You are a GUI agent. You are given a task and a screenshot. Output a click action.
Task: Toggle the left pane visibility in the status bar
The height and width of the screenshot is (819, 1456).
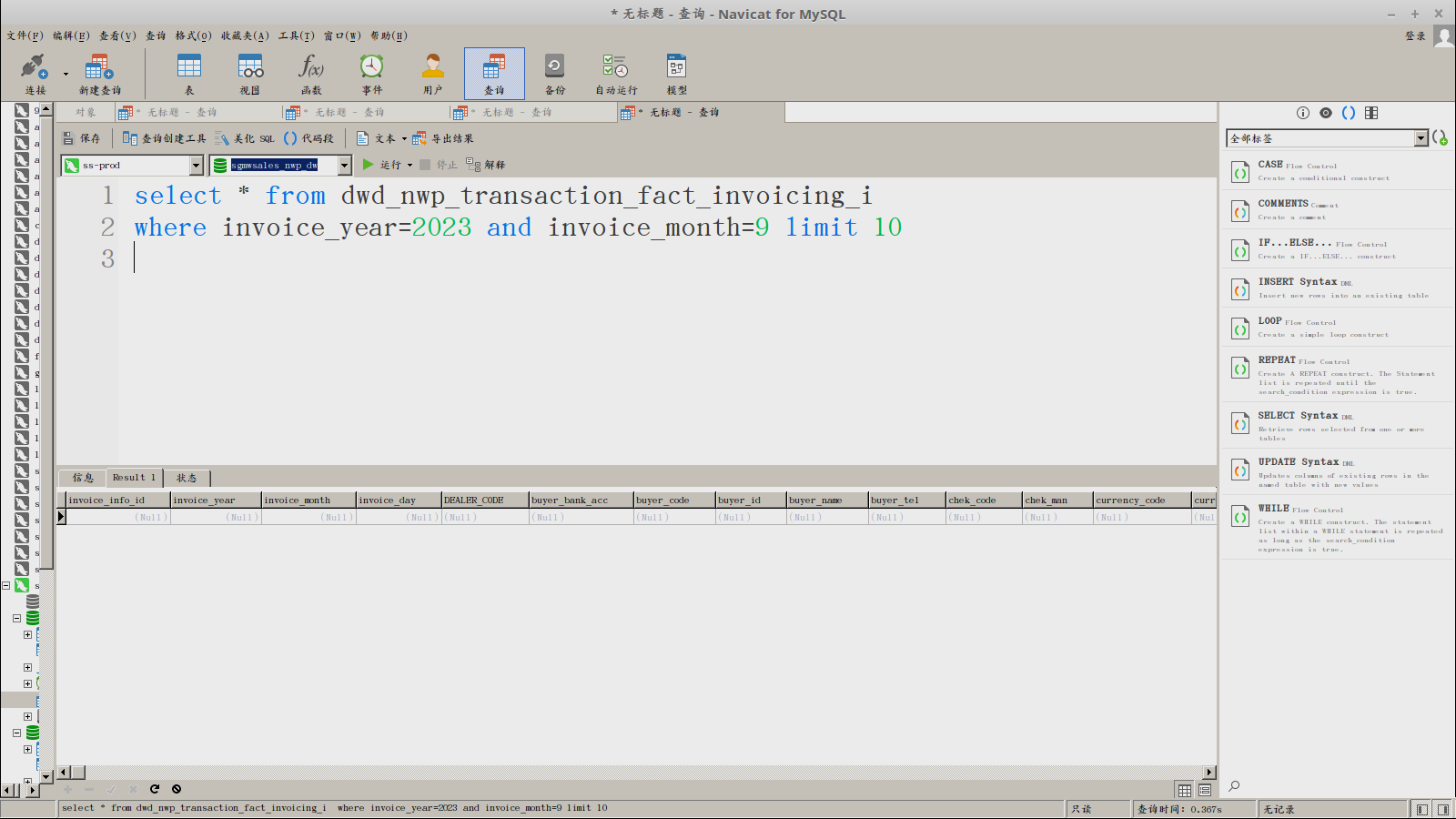[x=1421, y=809]
